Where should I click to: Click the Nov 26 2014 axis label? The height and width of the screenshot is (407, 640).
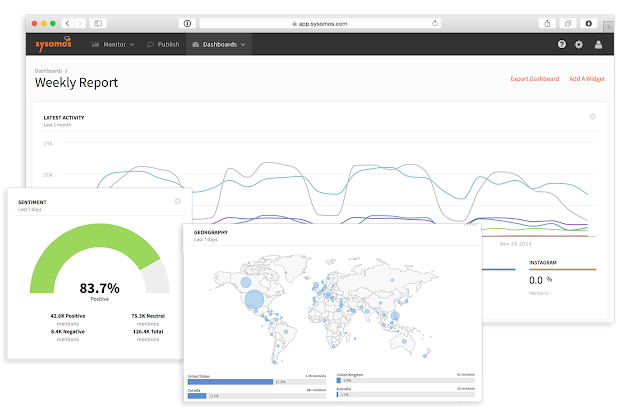coord(516,244)
